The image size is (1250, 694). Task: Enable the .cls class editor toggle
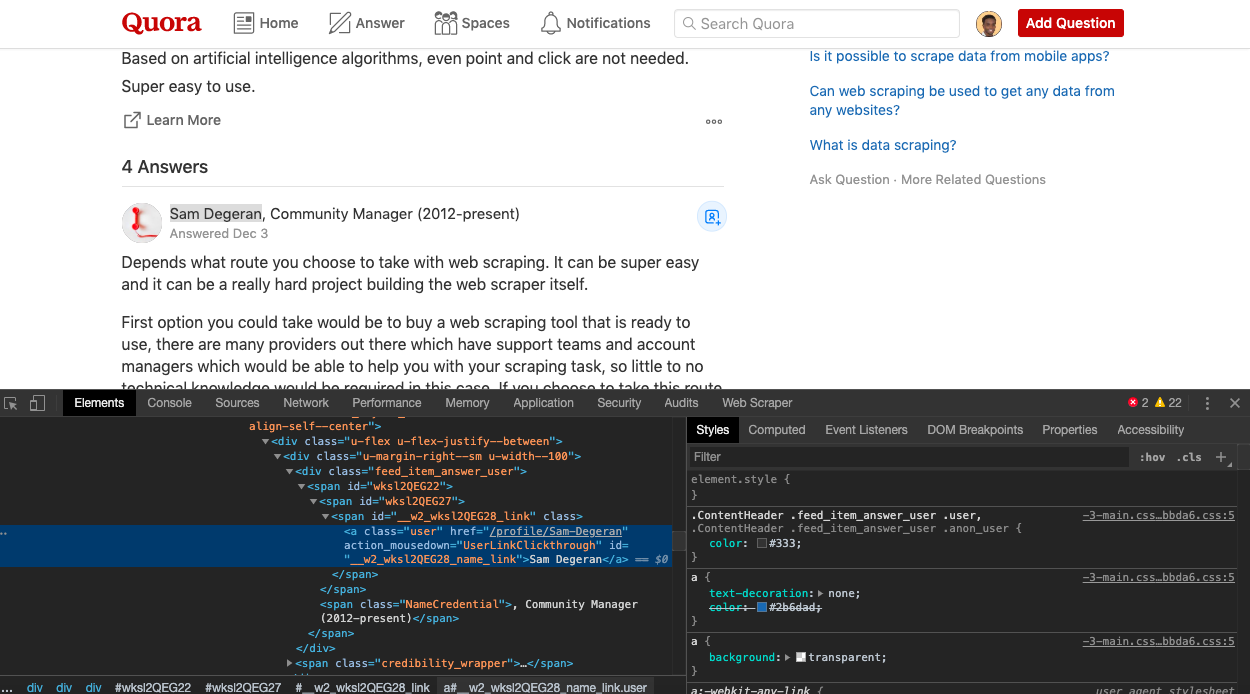(1190, 456)
